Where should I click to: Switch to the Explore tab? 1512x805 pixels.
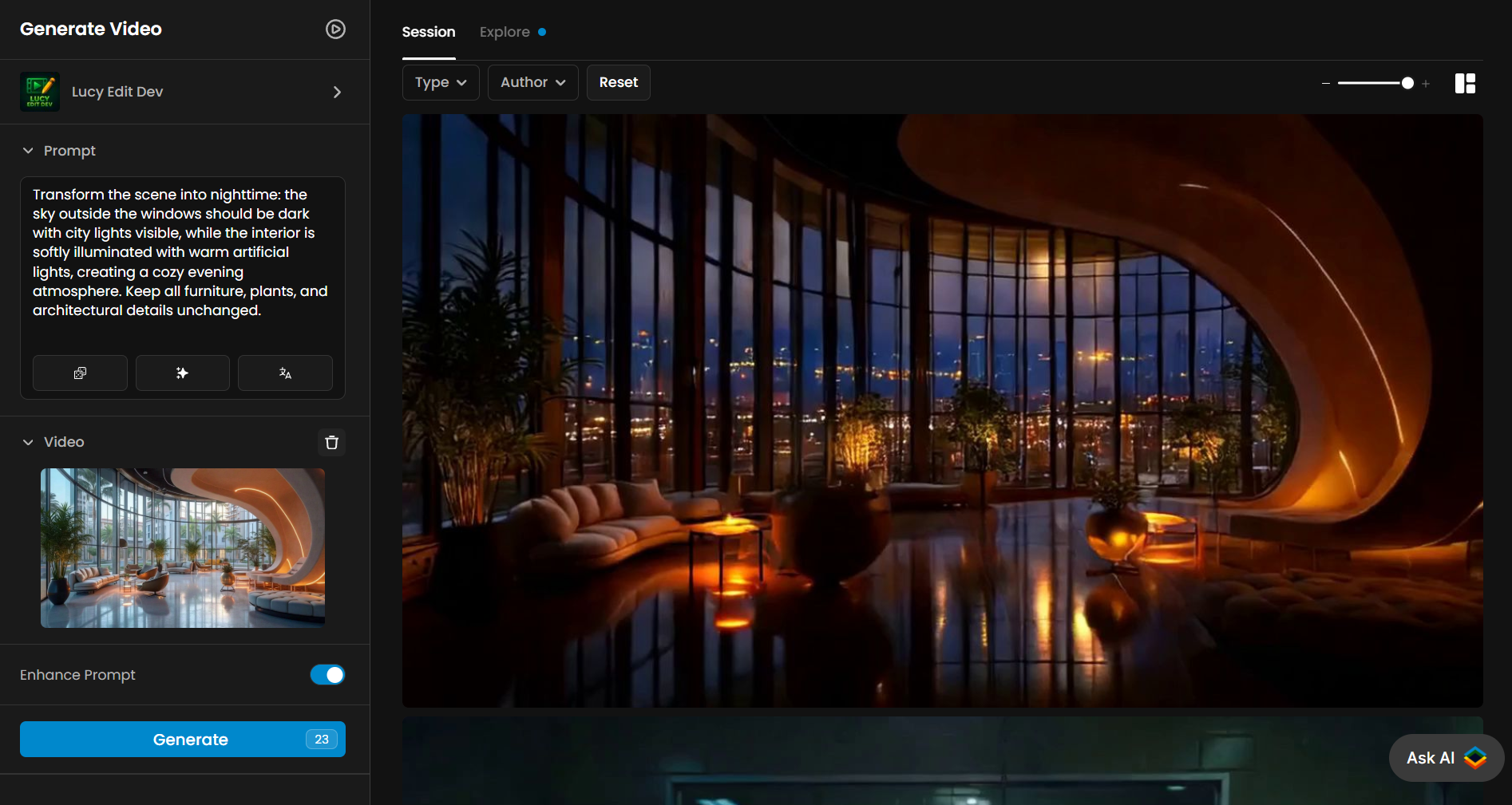pos(505,32)
